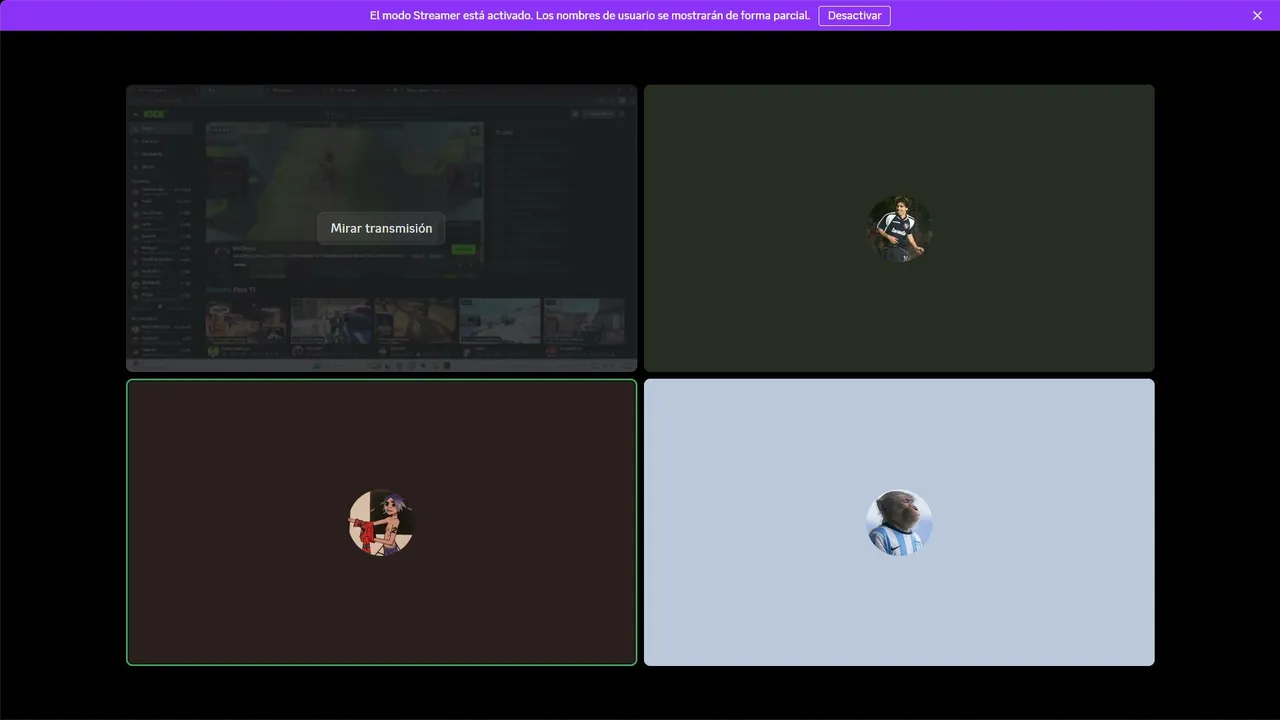Click the Desactivar button in the Streamer banner
This screenshot has width=1280, height=720.
854,15
